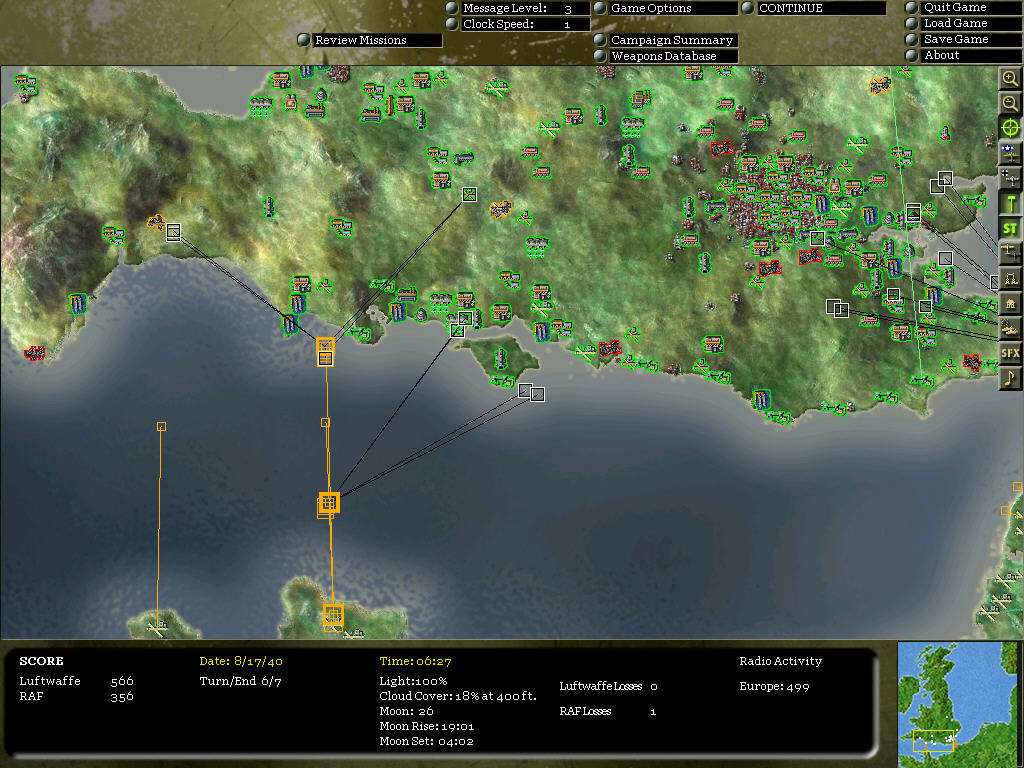Click "Cloud Cover: 18% at 400 ft." text

[458, 696]
